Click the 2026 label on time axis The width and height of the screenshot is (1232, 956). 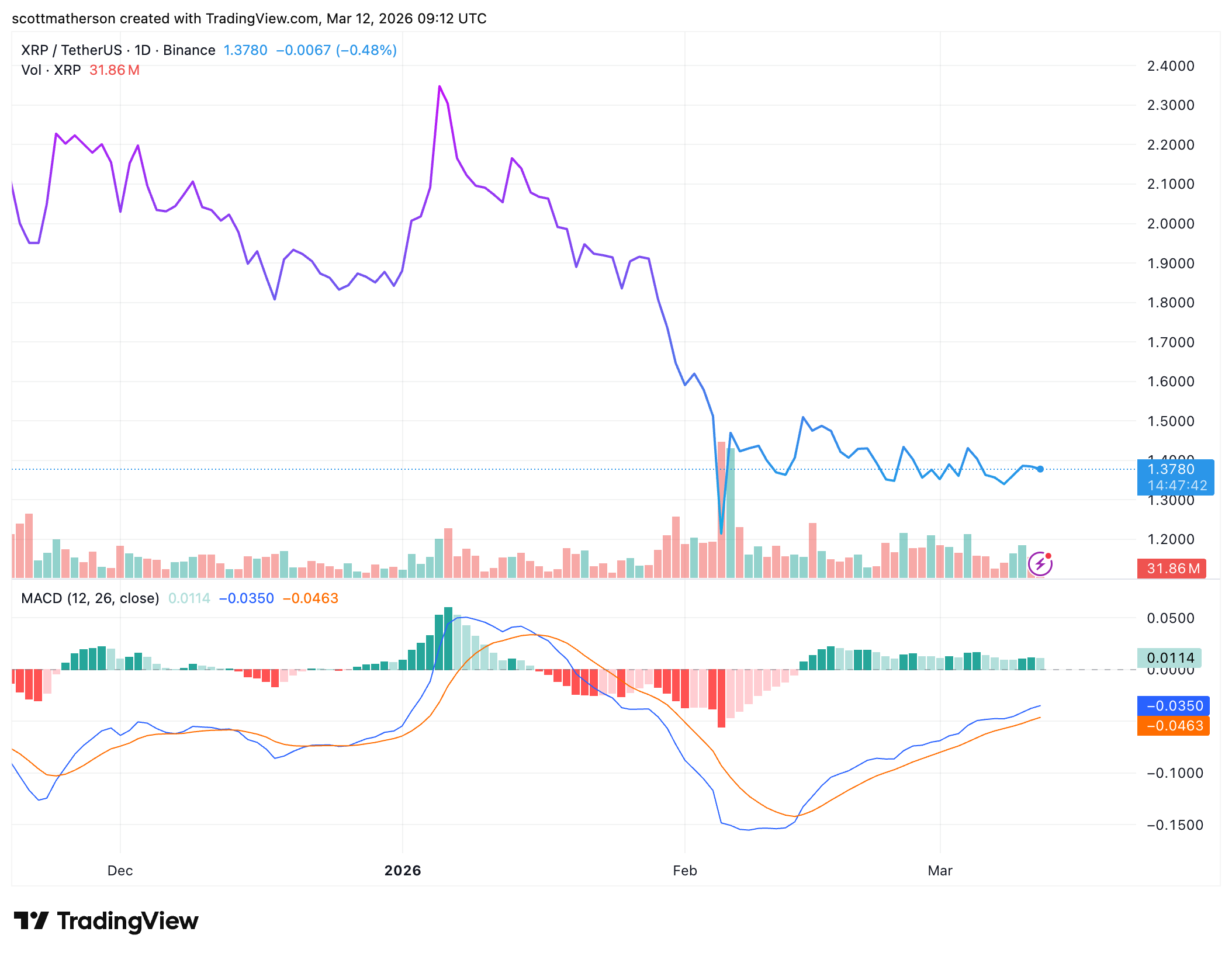point(402,871)
